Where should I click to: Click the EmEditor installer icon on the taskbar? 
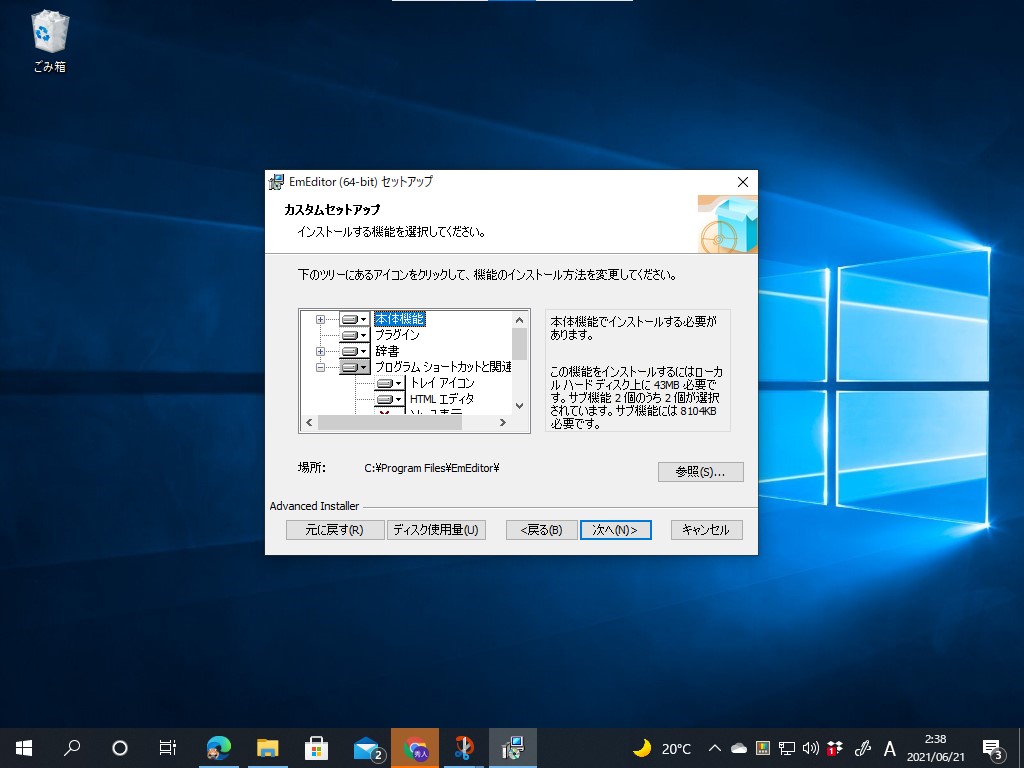click(512, 747)
